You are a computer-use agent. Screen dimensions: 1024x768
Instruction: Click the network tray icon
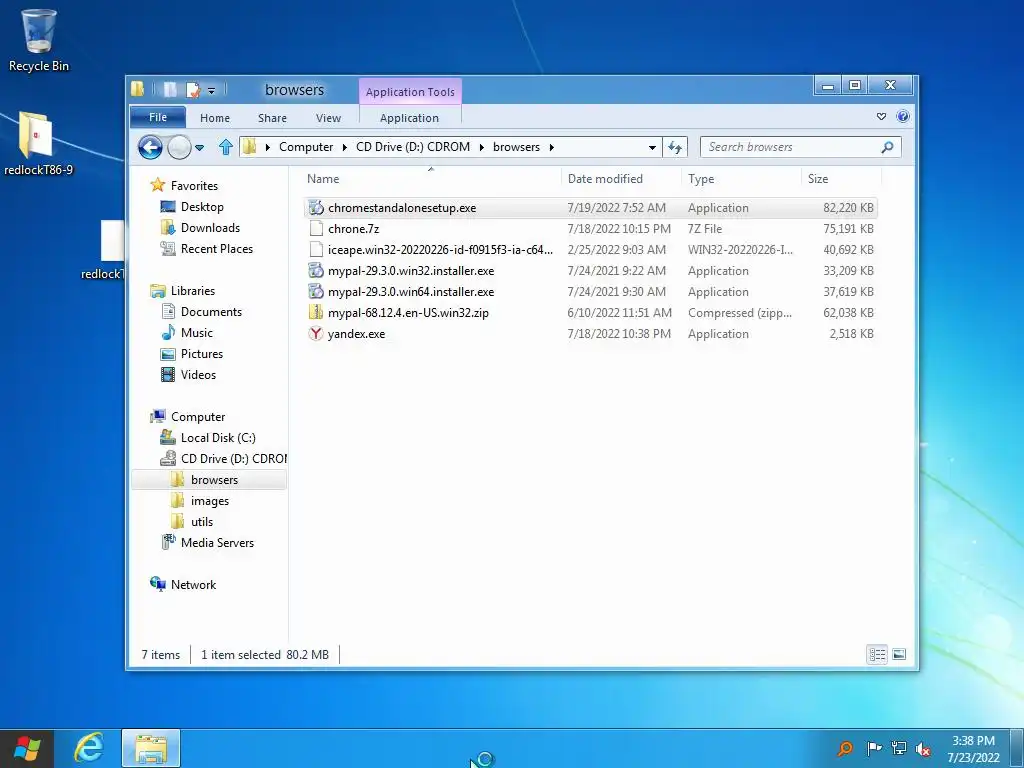[x=899, y=748]
